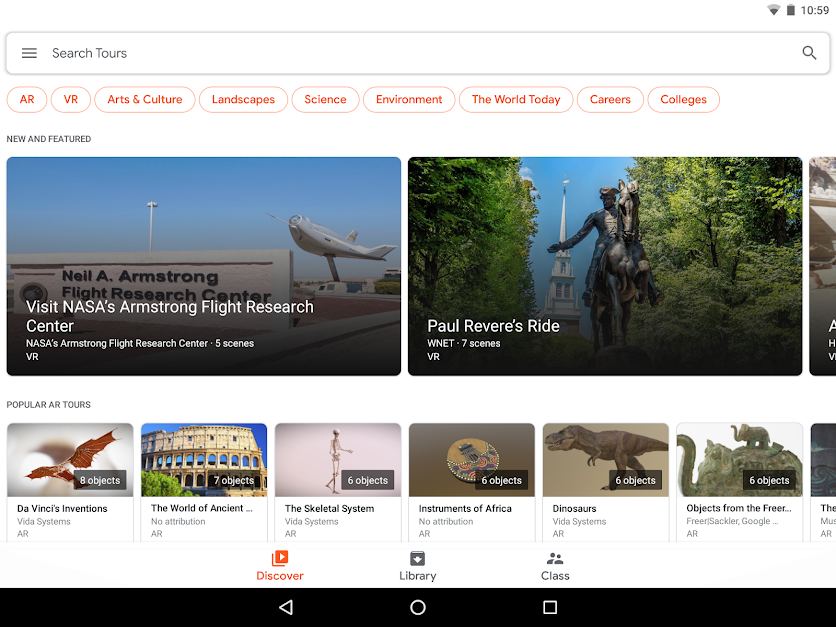This screenshot has width=836, height=627.
Task: Open the Dinosaurs AR tour card
Action: [x=606, y=483]
